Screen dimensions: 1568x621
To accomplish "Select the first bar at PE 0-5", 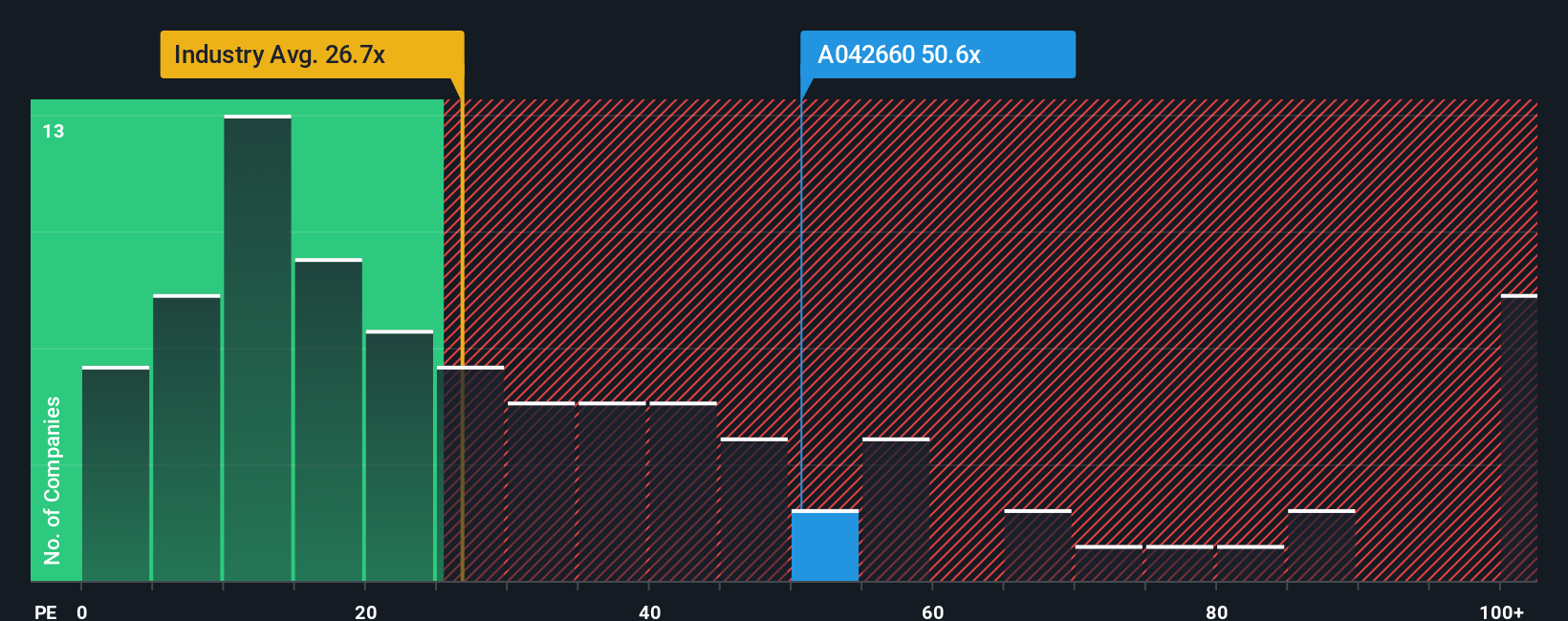I will point(116,474).
